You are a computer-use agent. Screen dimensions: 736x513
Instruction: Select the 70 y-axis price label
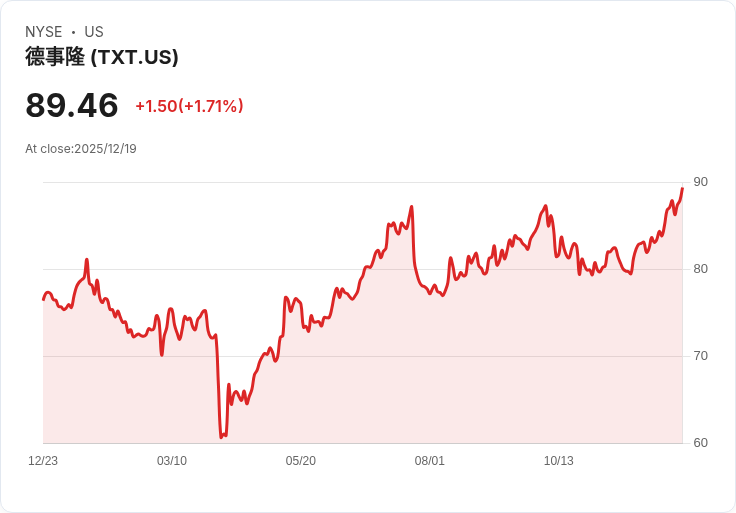[x=700, y=356]
